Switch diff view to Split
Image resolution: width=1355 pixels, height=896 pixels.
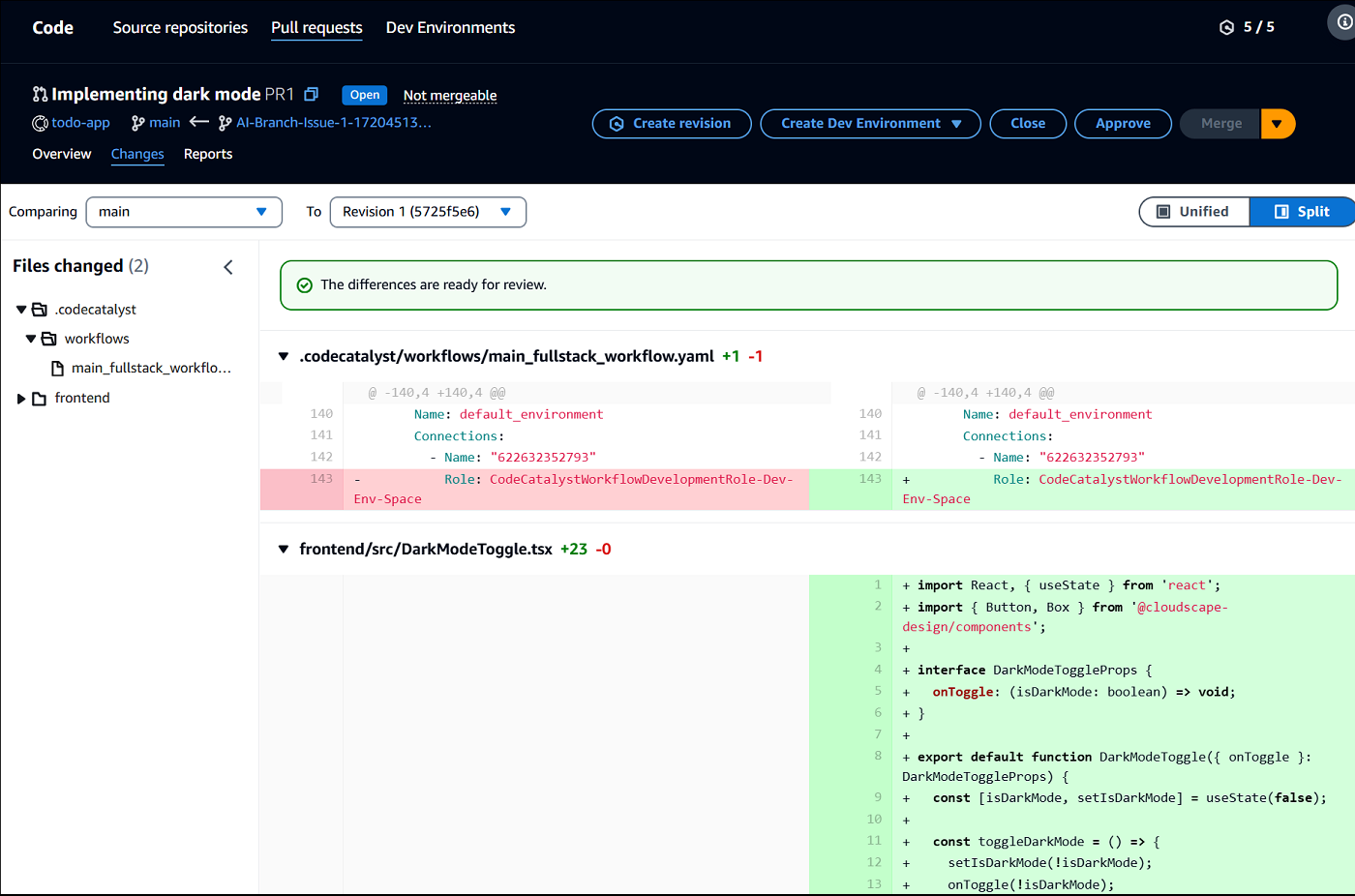tap(1302, 212)
